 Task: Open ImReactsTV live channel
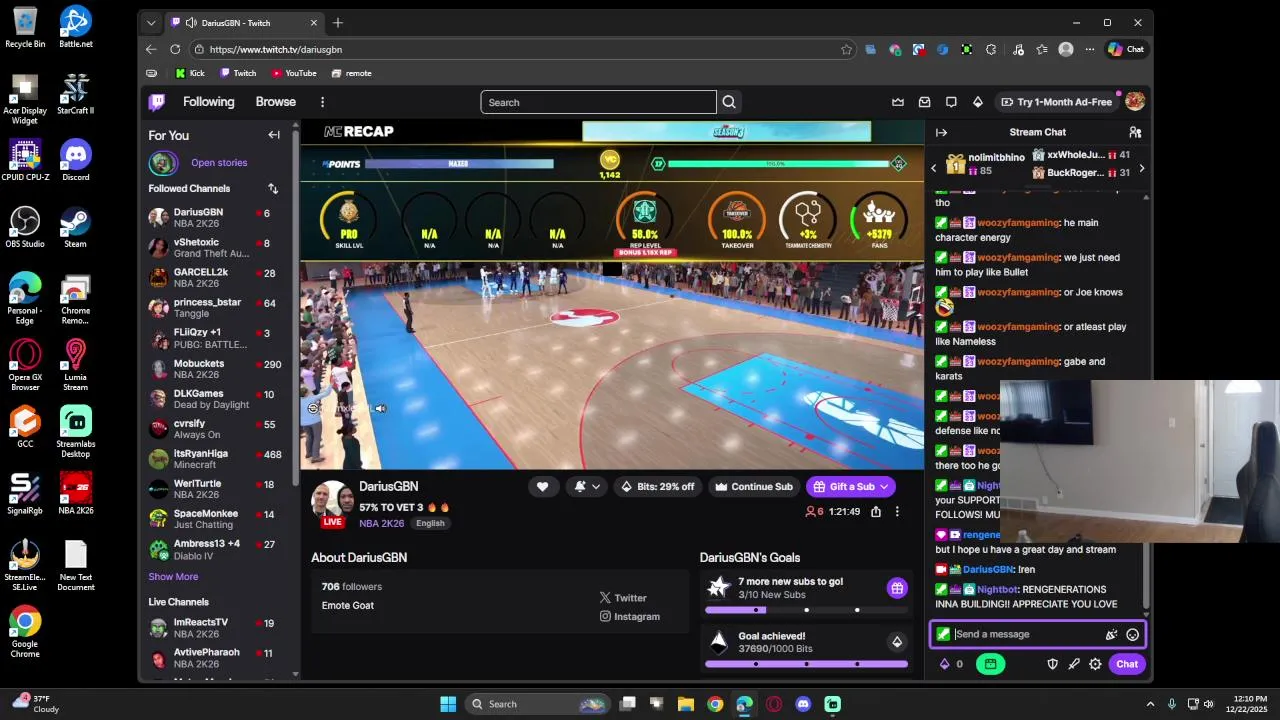217,628
